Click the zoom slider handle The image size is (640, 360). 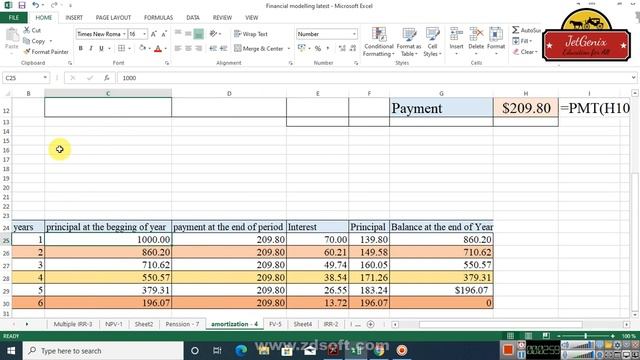585,336
